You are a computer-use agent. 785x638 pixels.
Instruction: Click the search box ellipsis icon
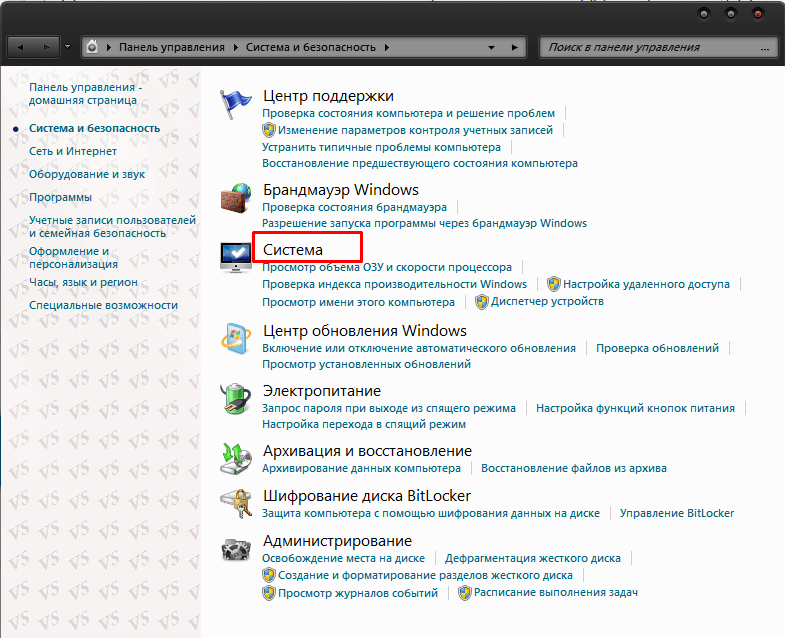[764, 48]
